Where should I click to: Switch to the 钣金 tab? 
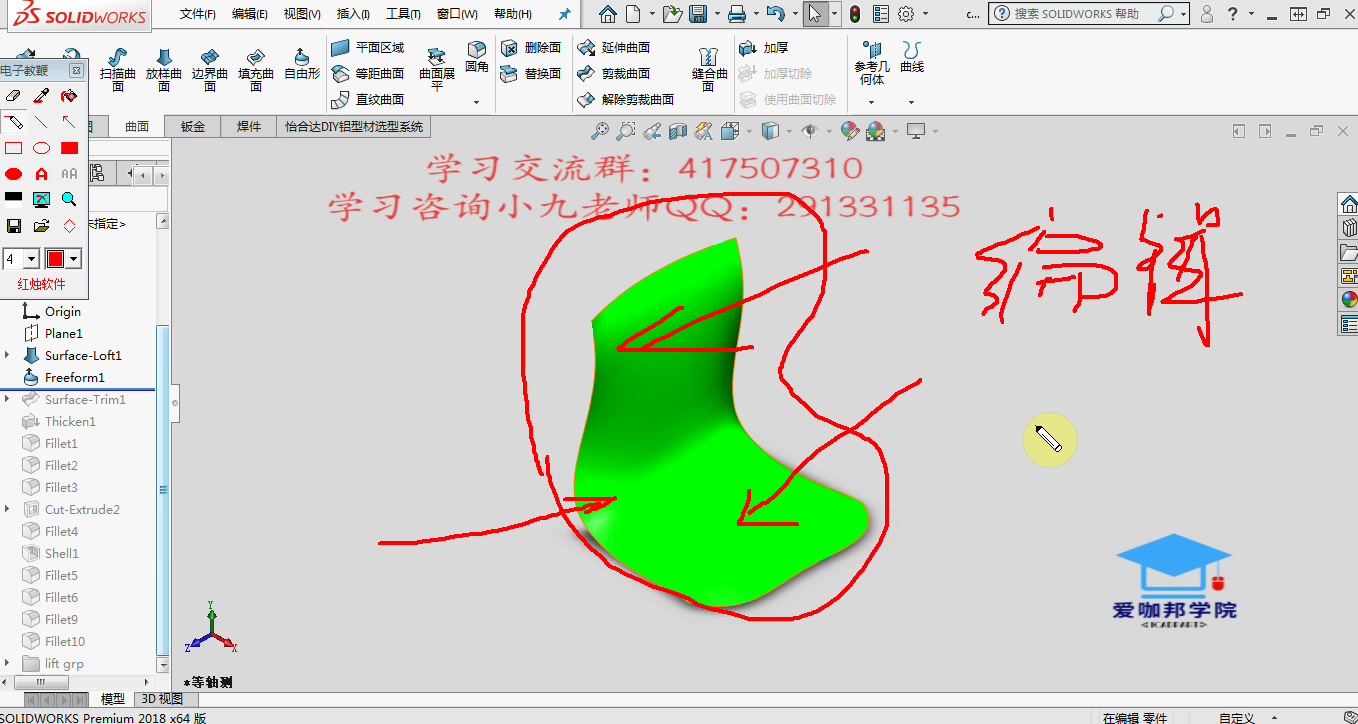(x=193, y=127)
